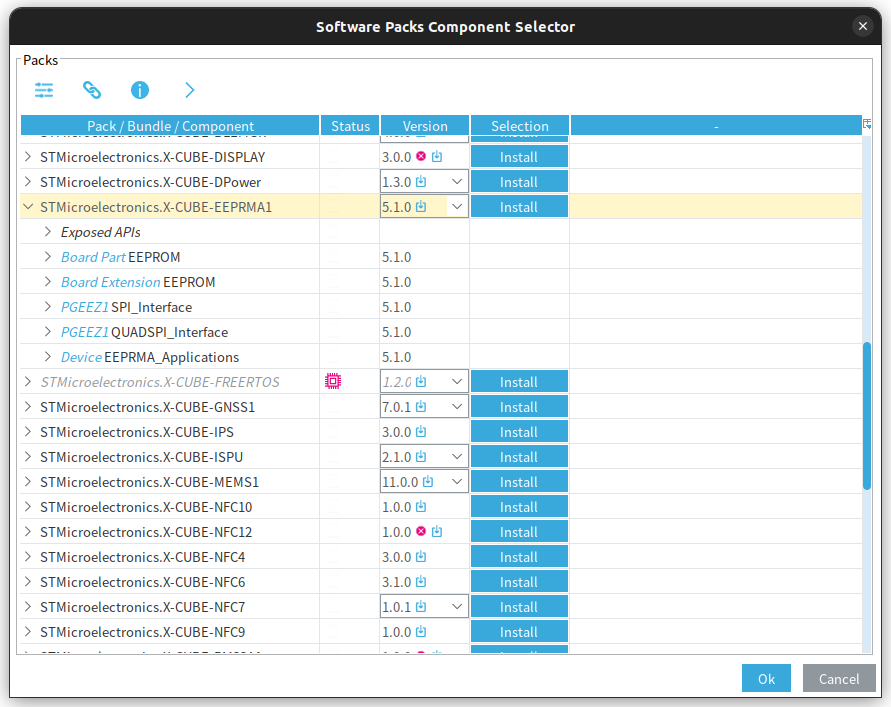Click download icon beside X-CUBE-NFC10 version 1.0.0
The height and width of the screenshot is (707, 891).
[x=420, y=506]
